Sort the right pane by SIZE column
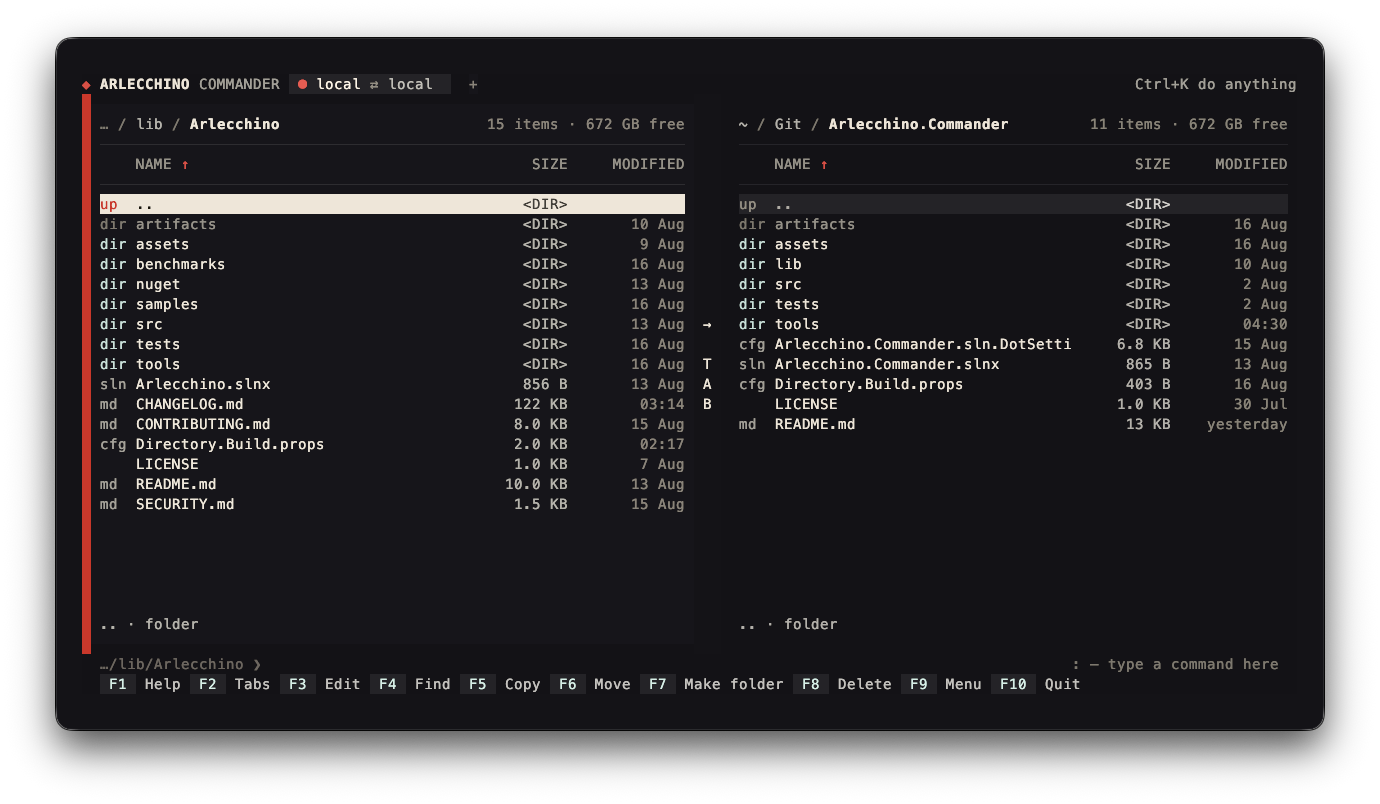The width and height of the screenshot is (1380, 804). [x=1153, y=164]
